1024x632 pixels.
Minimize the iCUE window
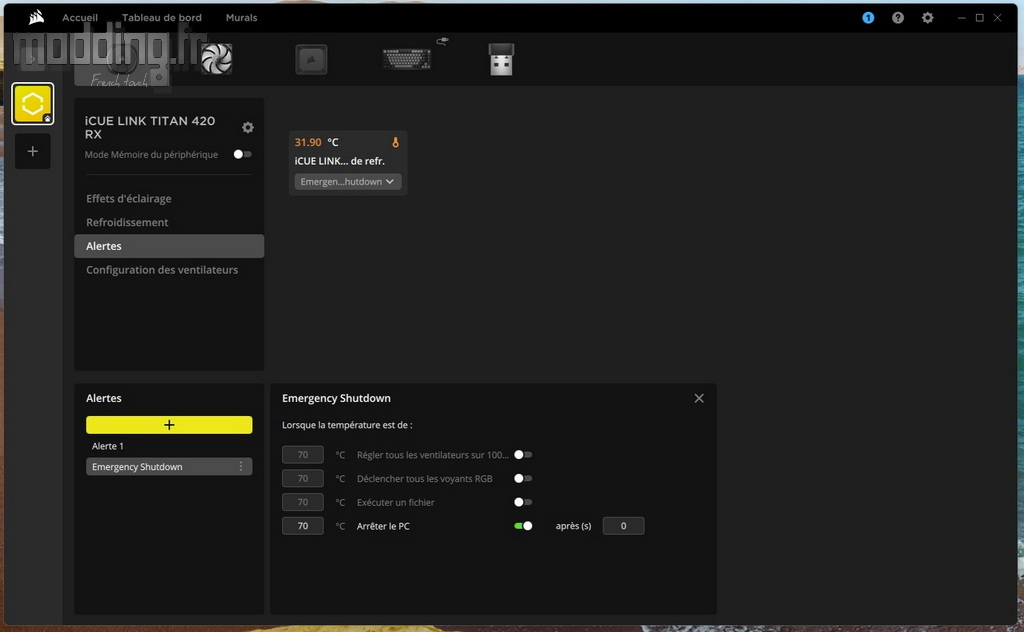click(x=961, y=18)
